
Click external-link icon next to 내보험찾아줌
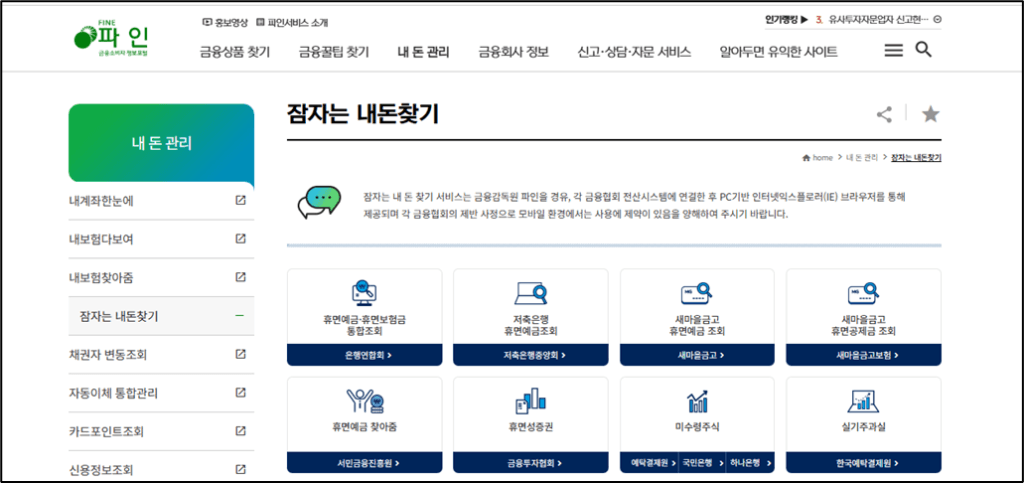click(240, 277)
